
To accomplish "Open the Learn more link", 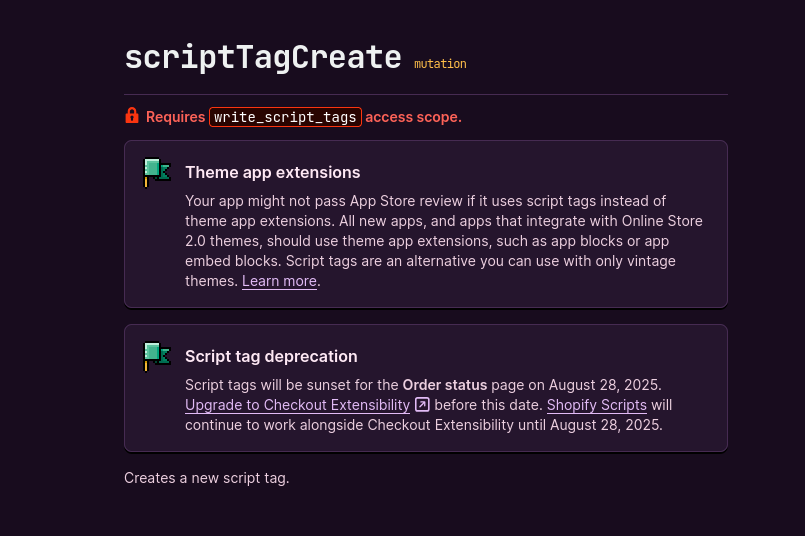I will click(279, 281).
